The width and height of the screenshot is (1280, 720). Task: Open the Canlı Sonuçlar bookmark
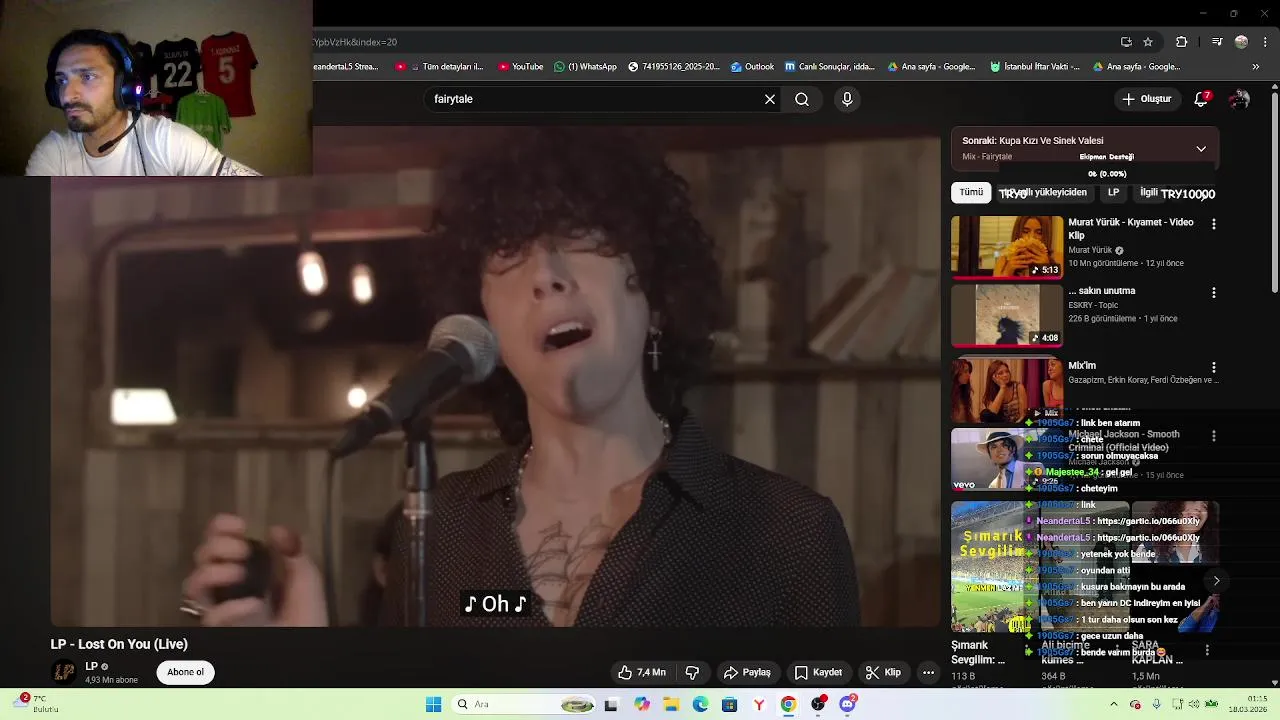[x=830, y=67]
